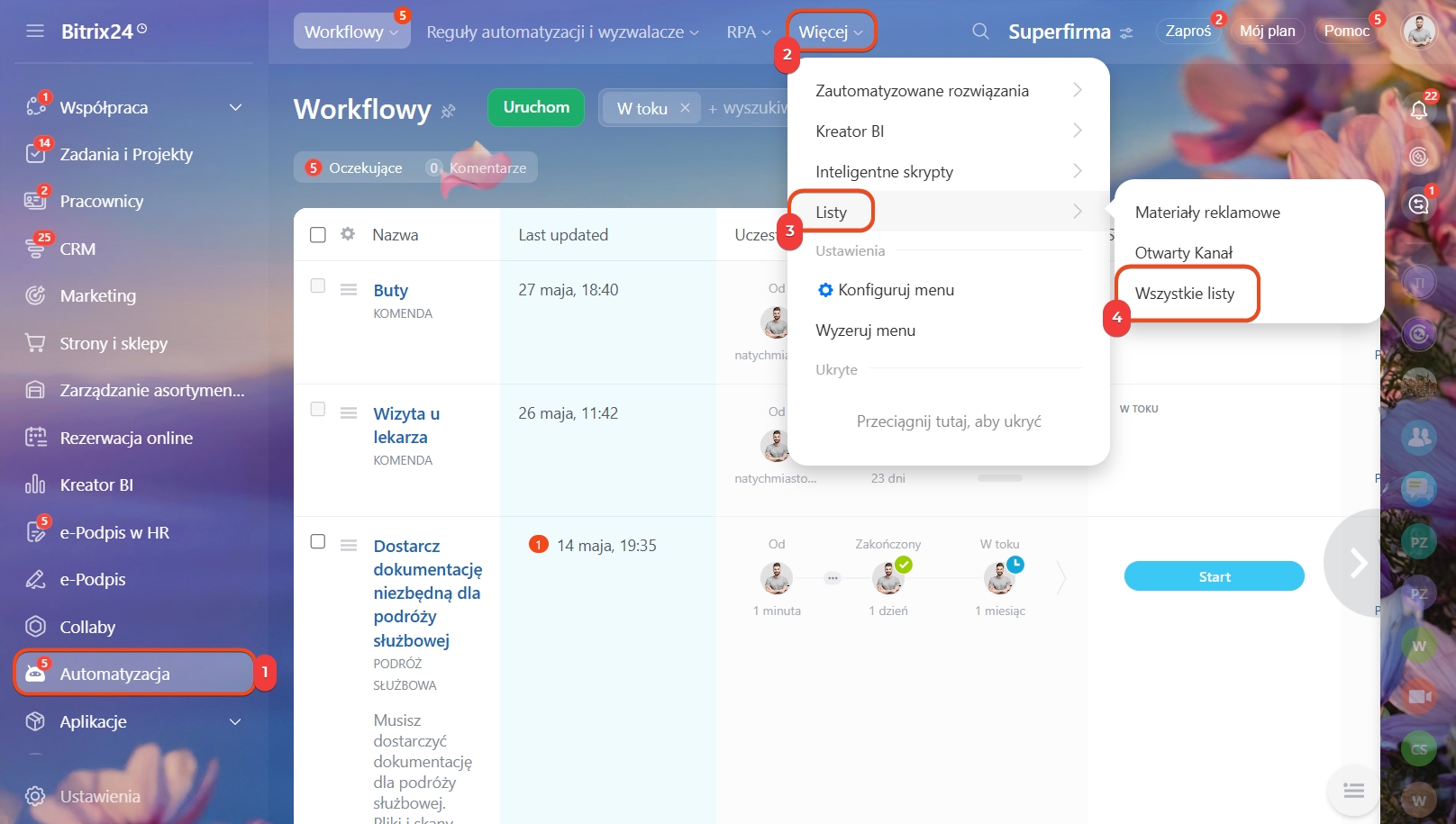Click the row actions menu icon for Wizyta u lekarza

coord(349,412)
